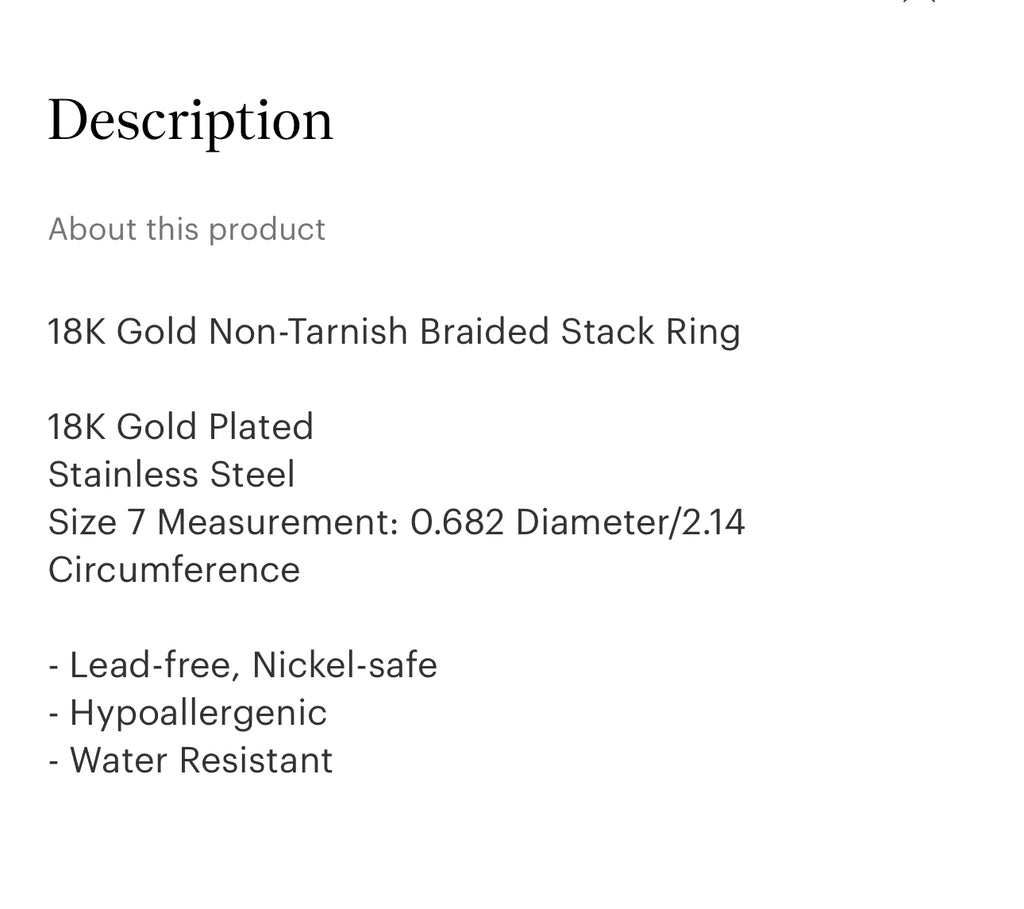Image resolution: width=1024 pixels, height=909 pixels.
Task: Click the word Non-Tarnish in title
Action: 309,332
